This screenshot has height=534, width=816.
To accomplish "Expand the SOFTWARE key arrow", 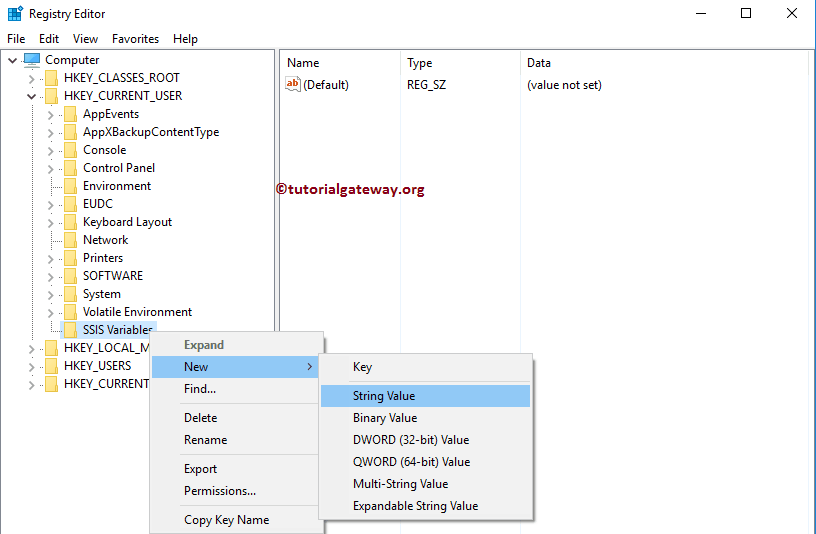I will point(50,276).
